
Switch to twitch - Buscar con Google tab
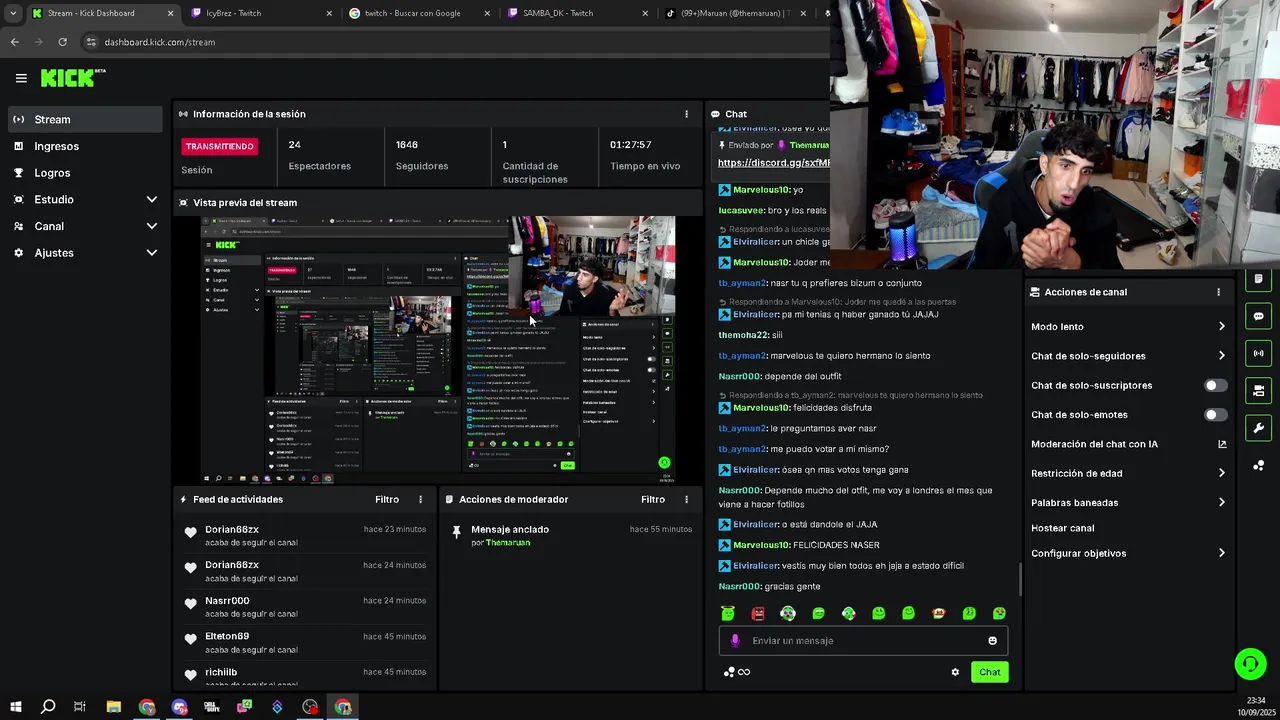click(x=418, y=13)
